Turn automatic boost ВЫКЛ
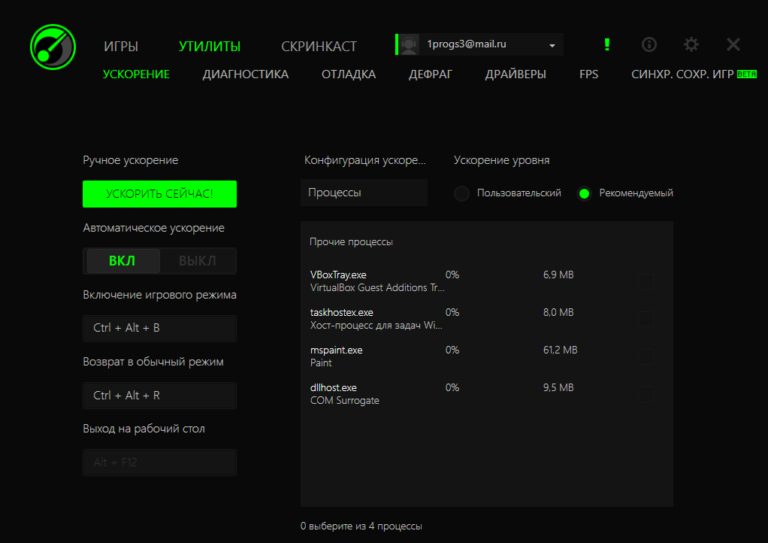This screenshot has width=768, height=543. point(197,260)
